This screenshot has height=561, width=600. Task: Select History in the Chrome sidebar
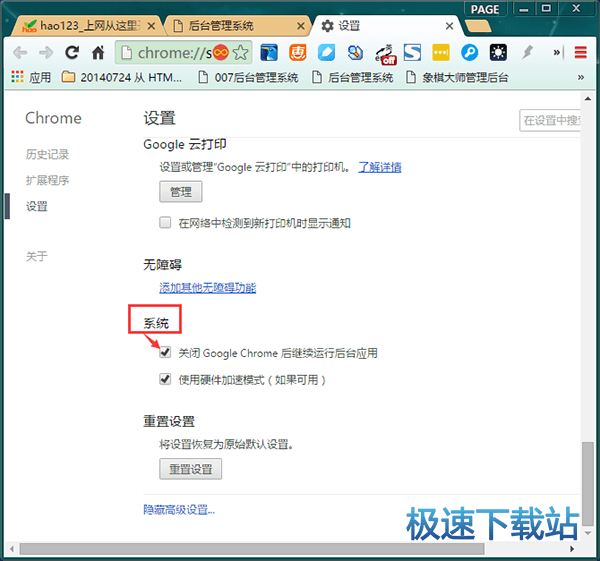[47, 154]
